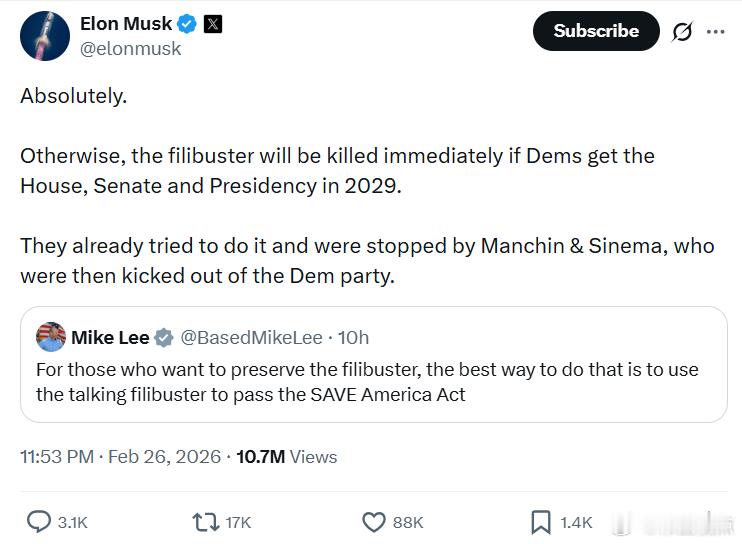Click Mike Lee's verified checkmark badge
The width and height of the screenshot is (742, 544).
(x=165, y=338)
